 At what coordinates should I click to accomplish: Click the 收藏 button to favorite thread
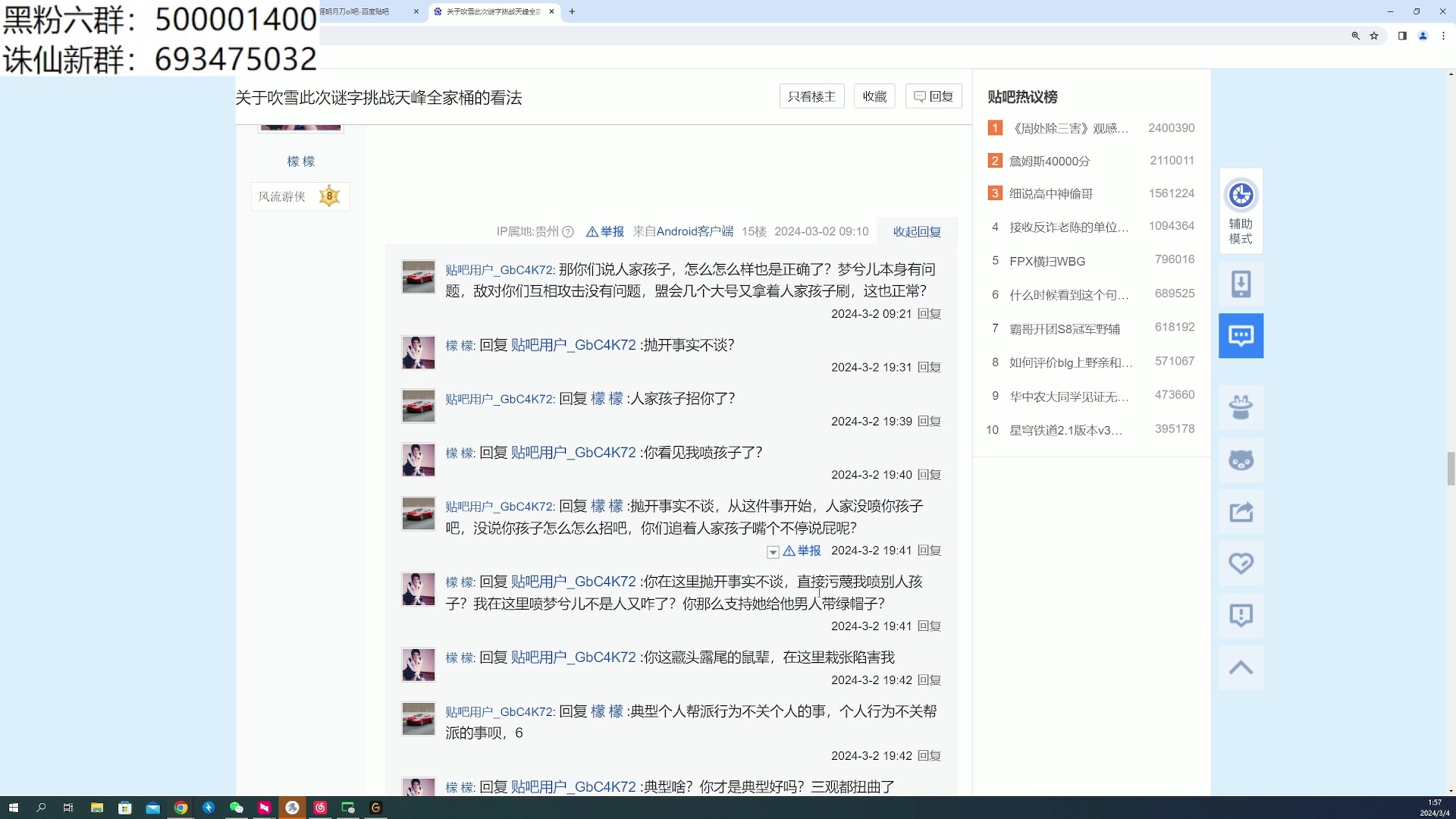[874, 96]
